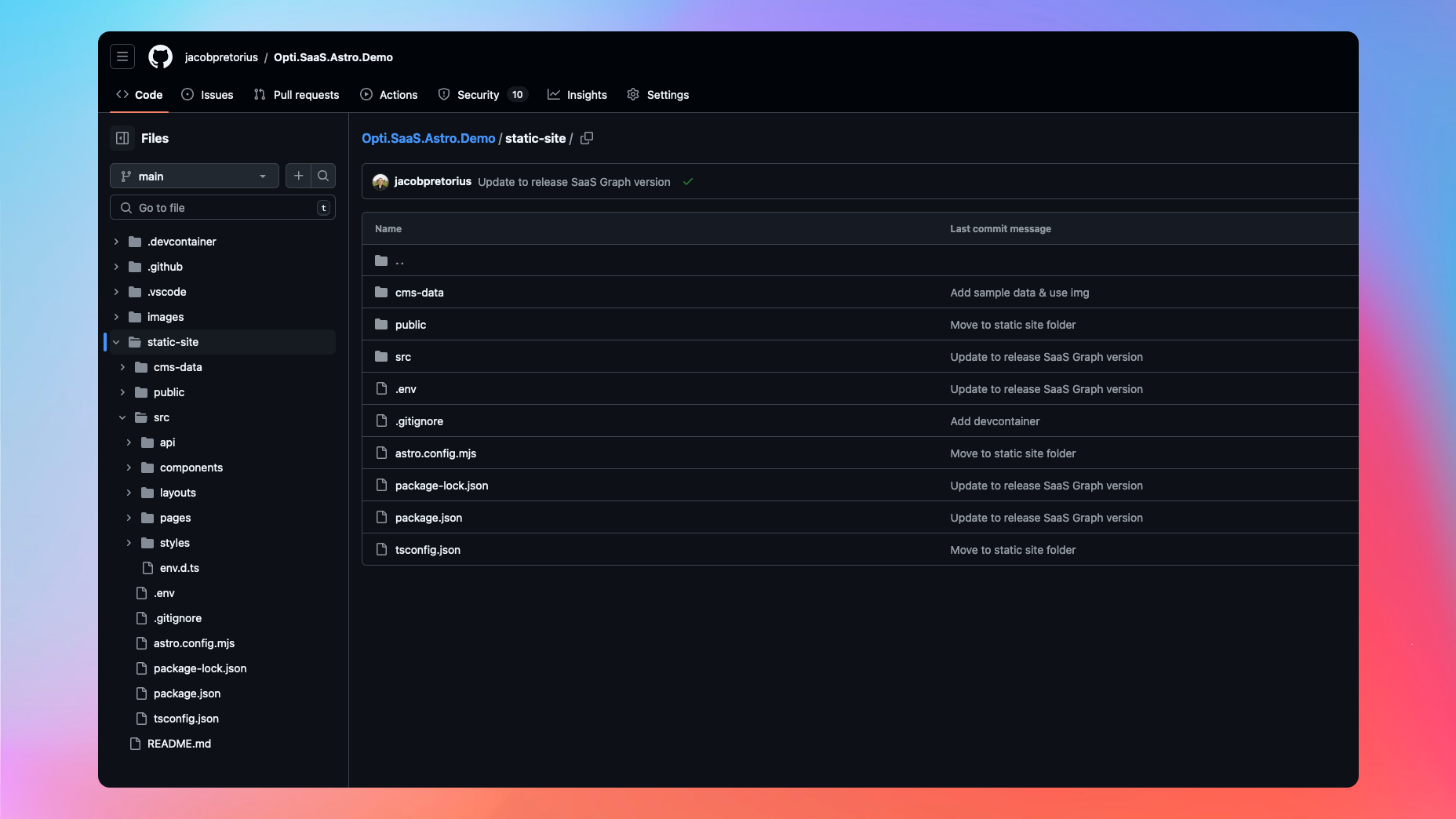This screenshot has width=1456, height=819.
Task: Open the Settings tab
Action: pos(658,94)
